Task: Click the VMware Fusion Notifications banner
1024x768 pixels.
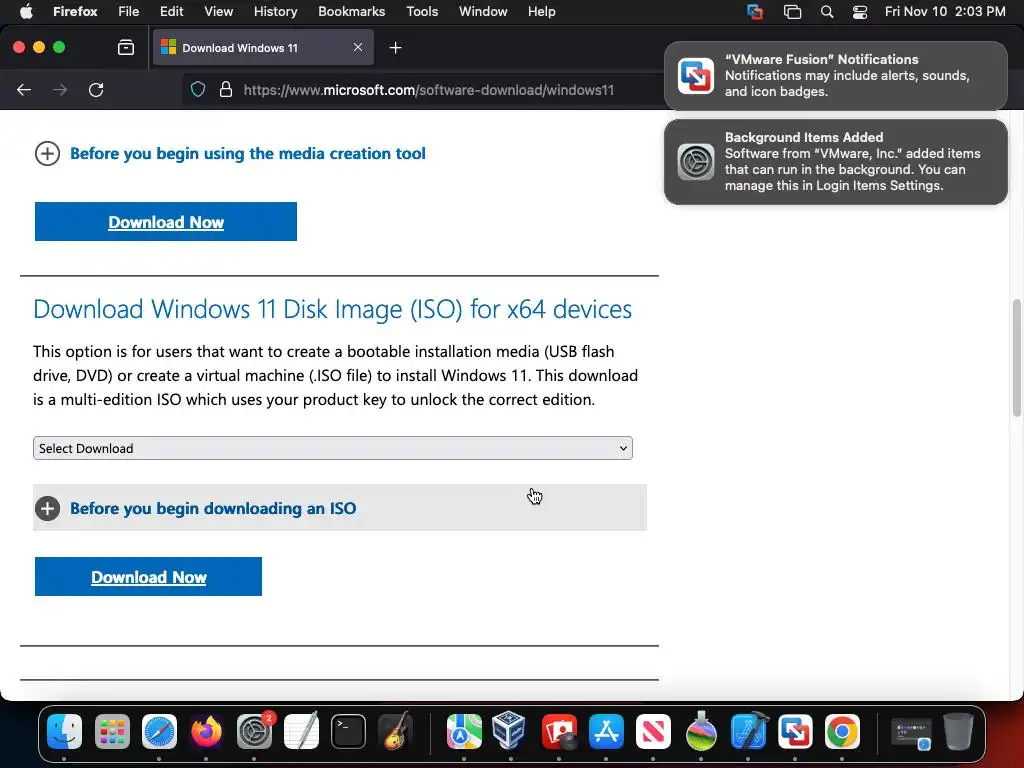Action: 836,75
